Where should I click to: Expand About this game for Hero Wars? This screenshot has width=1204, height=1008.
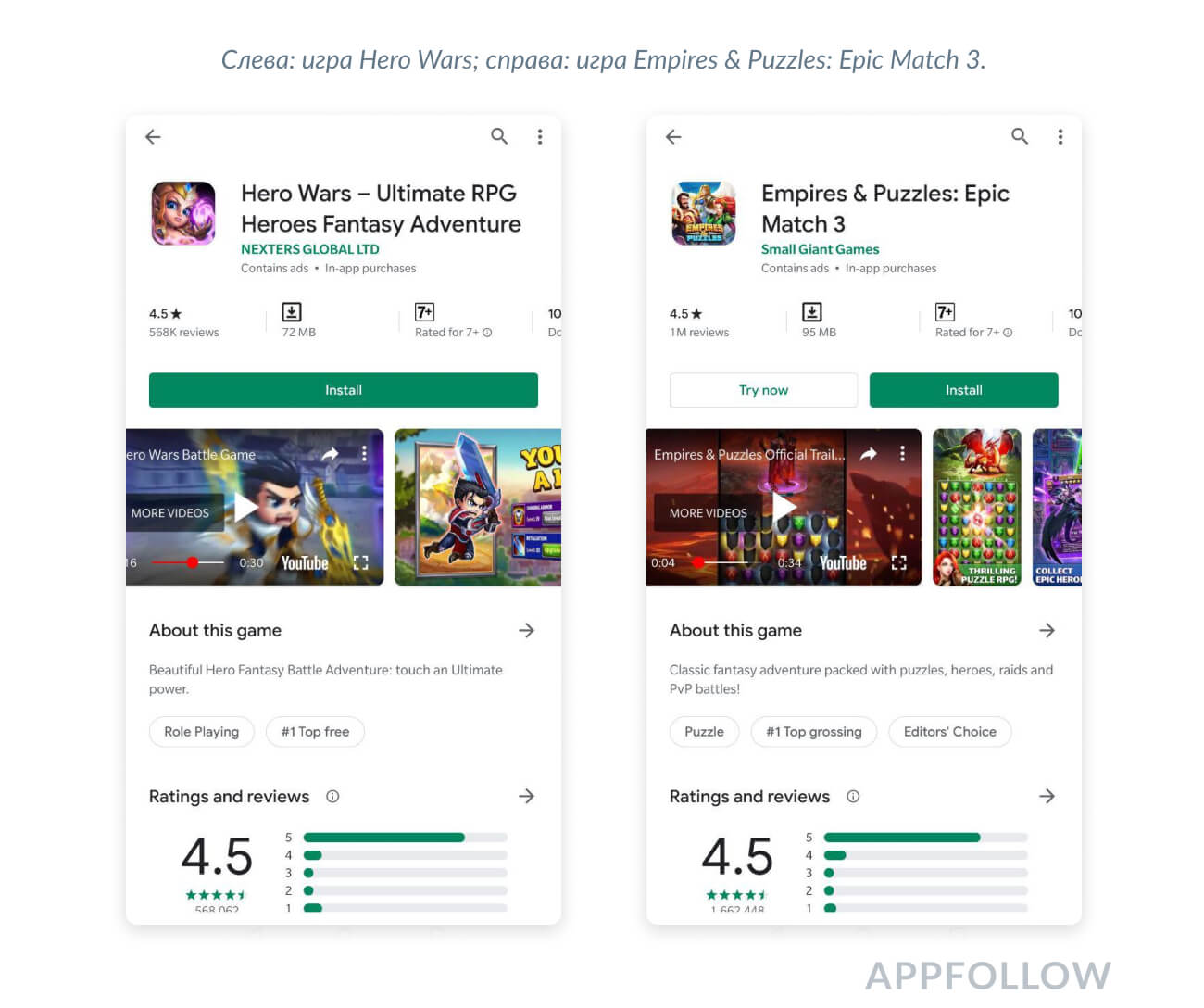[x=526, y=630]
